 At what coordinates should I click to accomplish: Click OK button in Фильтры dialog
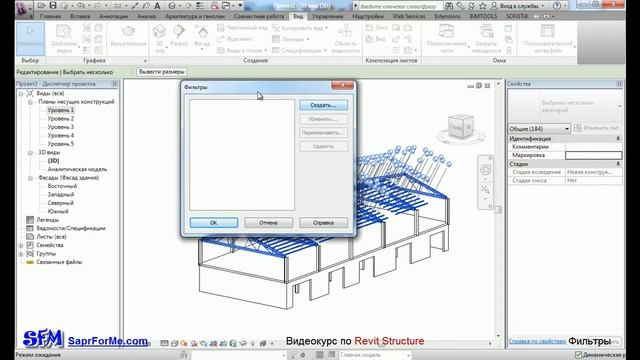point(214,223)
